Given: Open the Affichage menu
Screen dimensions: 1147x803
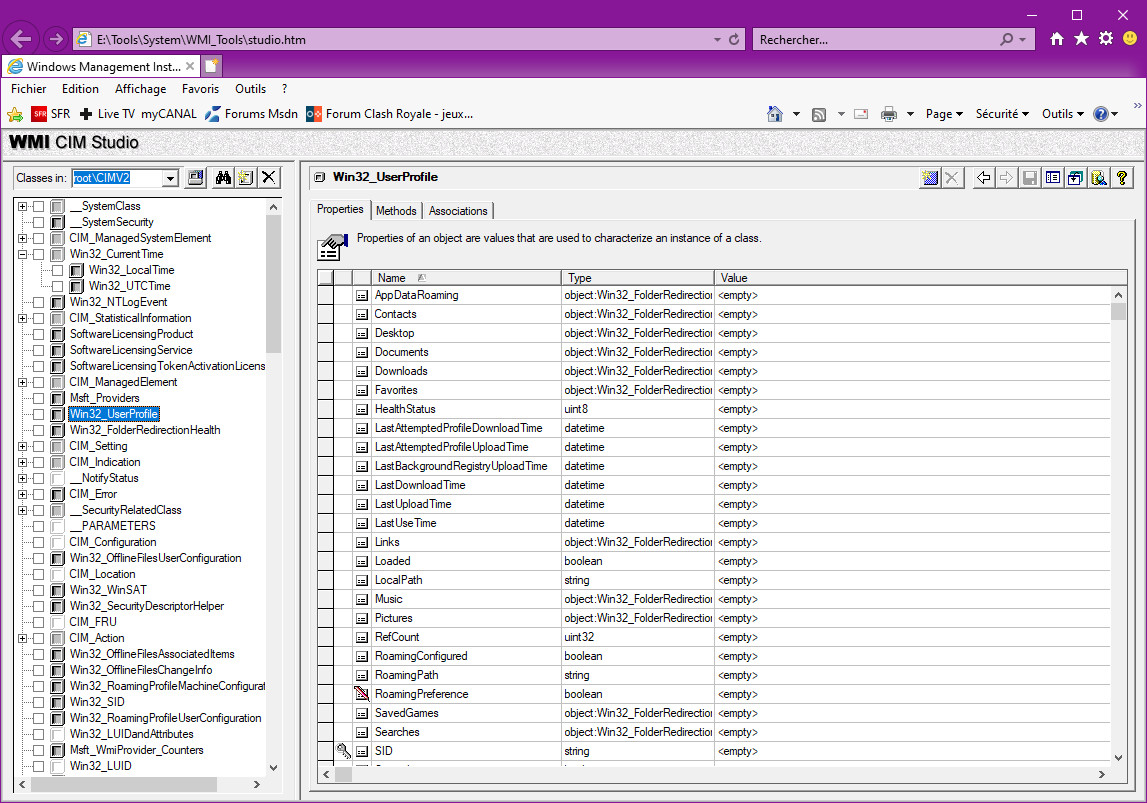Looking at the screenshot, I should point(140,89).
